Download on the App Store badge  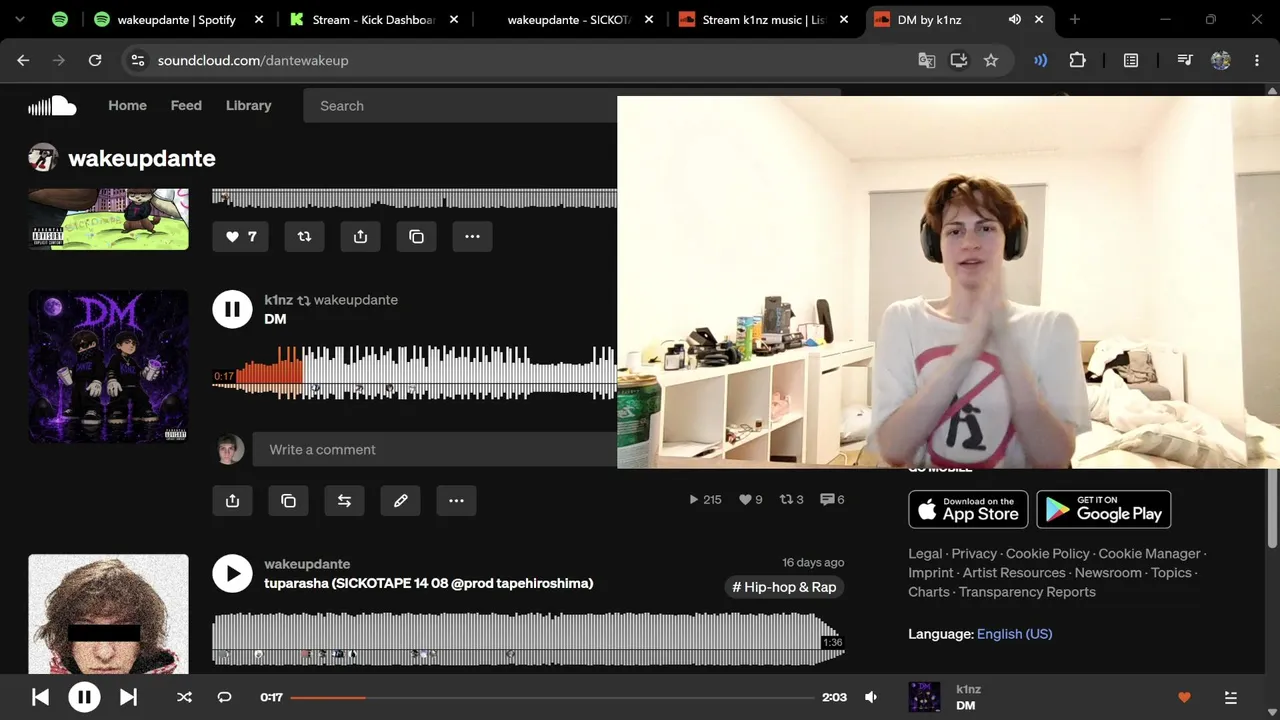tap(968, 509)
